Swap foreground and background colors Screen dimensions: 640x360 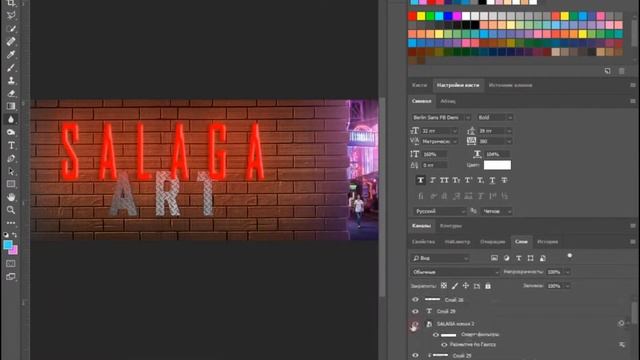coord(15,235)
